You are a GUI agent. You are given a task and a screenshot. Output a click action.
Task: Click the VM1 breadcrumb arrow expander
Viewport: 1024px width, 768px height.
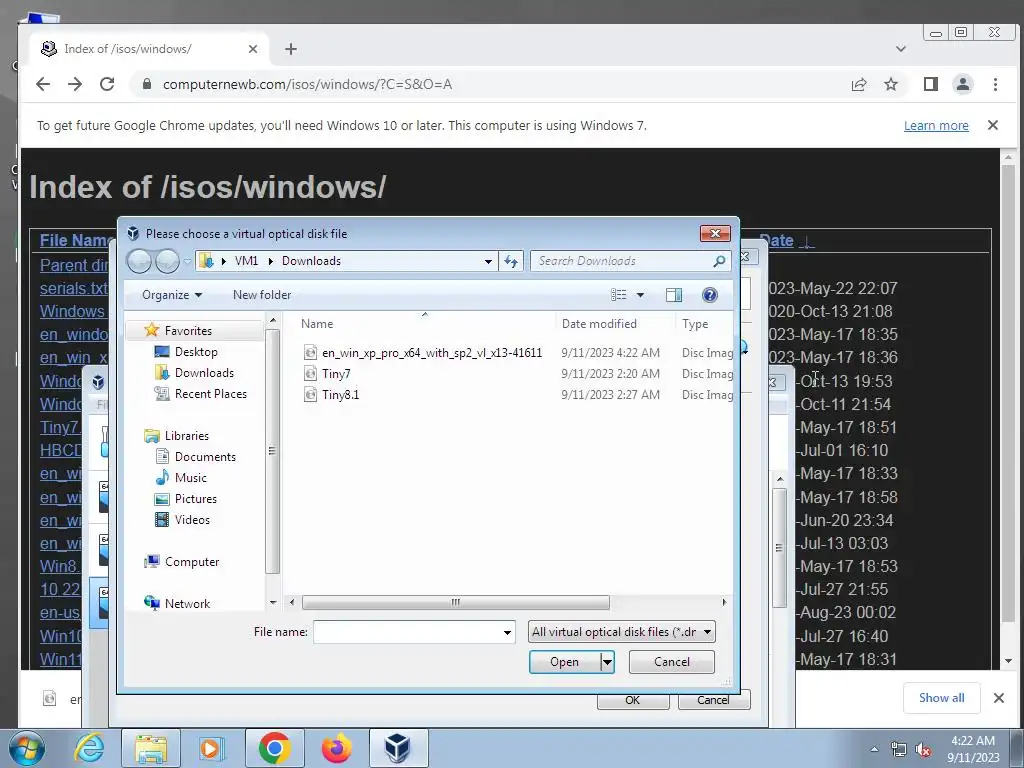[270, 261]
